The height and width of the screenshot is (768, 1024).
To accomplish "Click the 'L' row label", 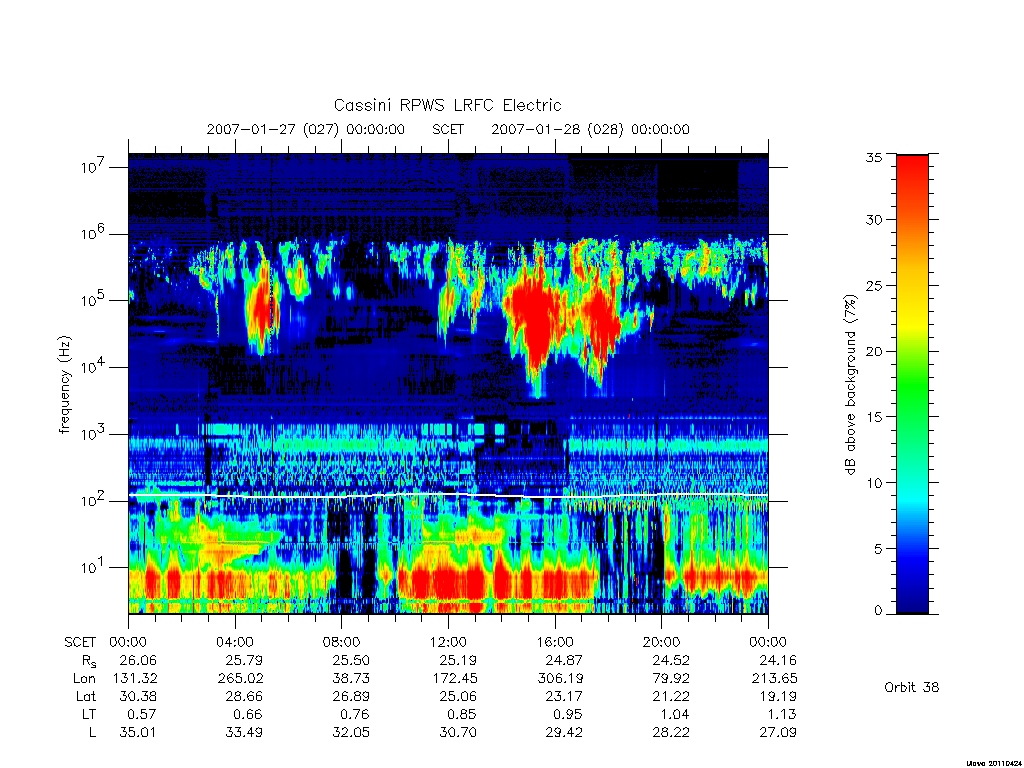I will tap(92, 733).
